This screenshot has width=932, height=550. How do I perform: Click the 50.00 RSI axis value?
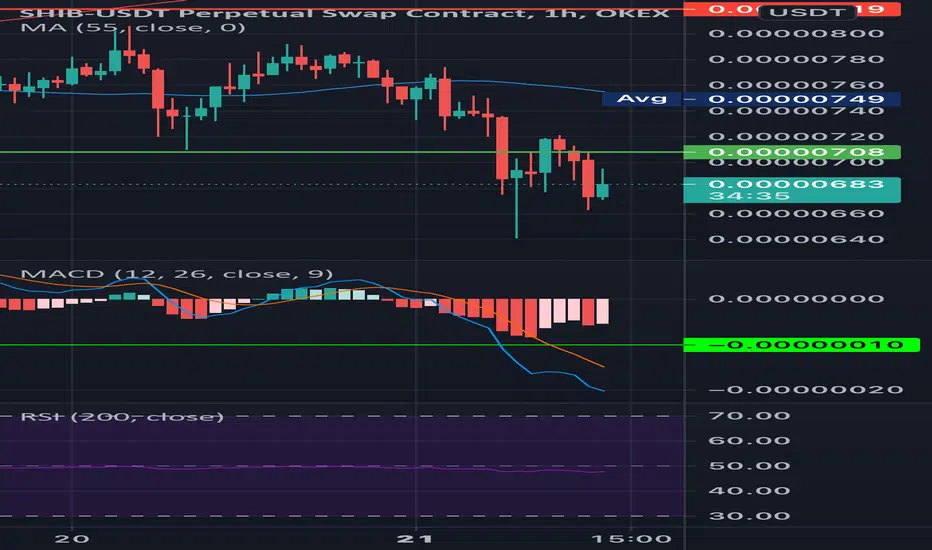click(x=749, y=466)
